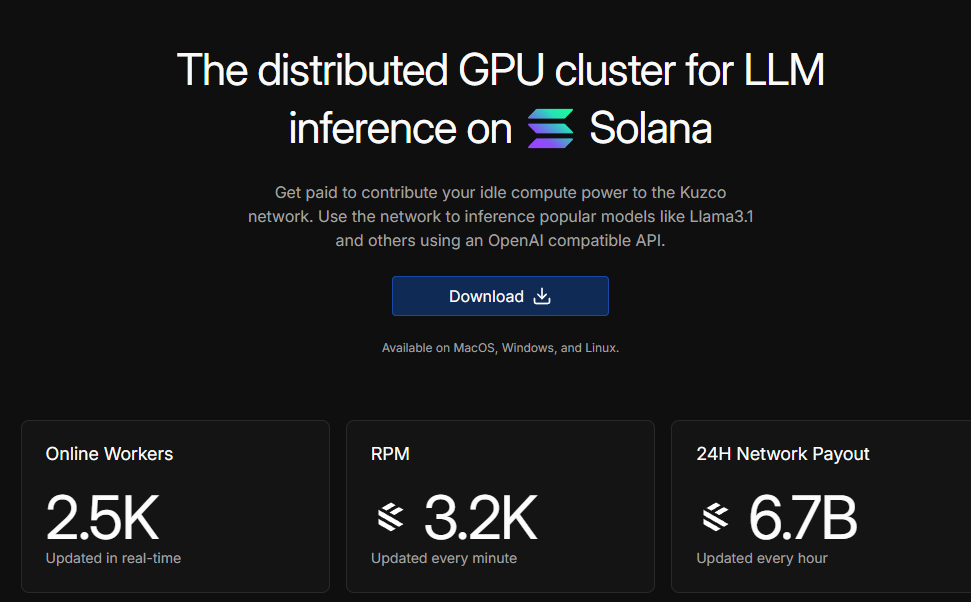The width and height of the screenshot is (971, 602).
Task: Click the "Updated every minute" caption
Action: pyautogui.click(x=444, y=558)
